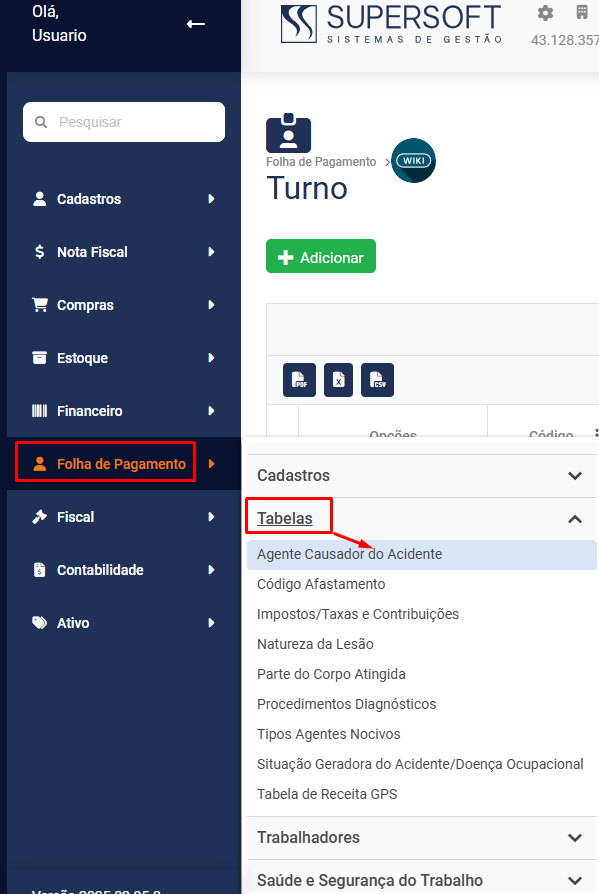Expand the Trabalhadores section
The height and width of the screenshot is (894, 599).
[x=575, y=838]
